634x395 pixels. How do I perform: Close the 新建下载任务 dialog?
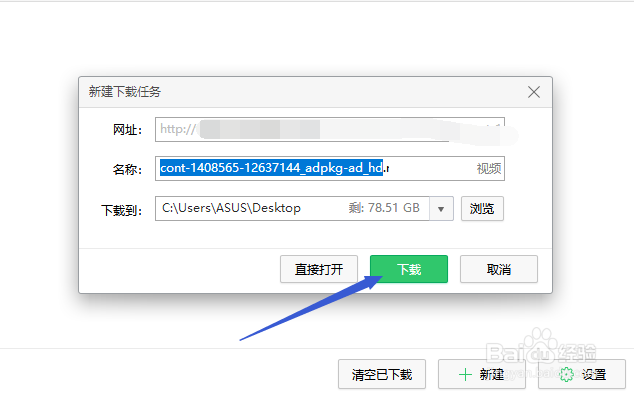(534, 92)
